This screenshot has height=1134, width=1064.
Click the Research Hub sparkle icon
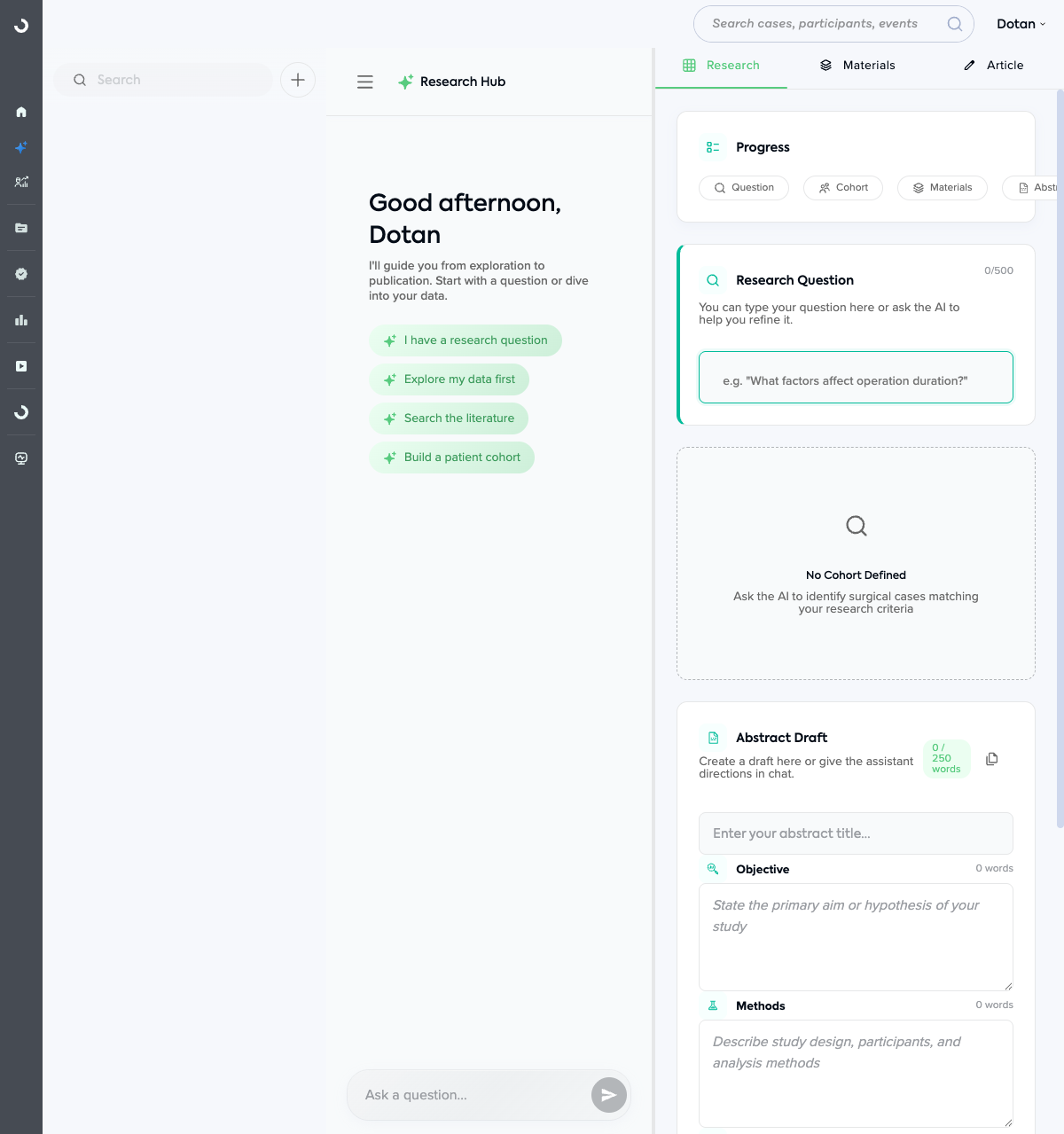tap(405, 82)
